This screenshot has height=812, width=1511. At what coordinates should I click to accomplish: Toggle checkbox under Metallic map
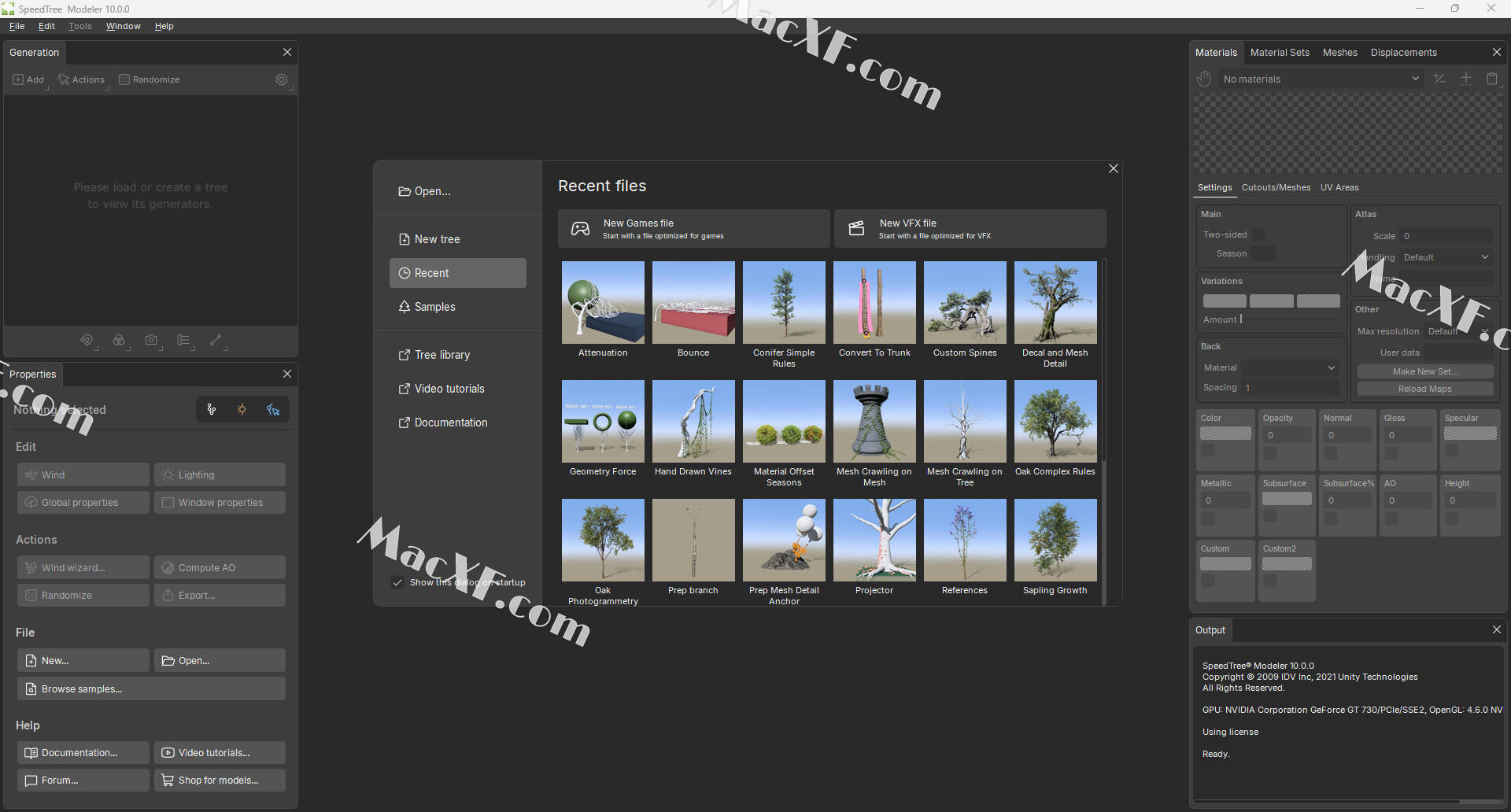pos(1208,519)
